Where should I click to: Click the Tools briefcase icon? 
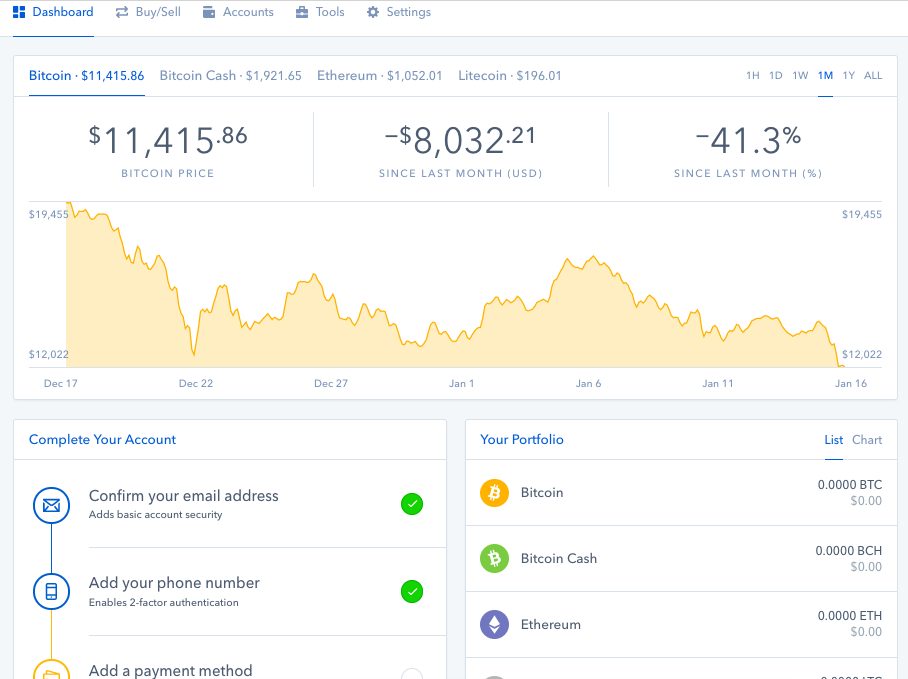pyautogui.click(x=302, y=12)
